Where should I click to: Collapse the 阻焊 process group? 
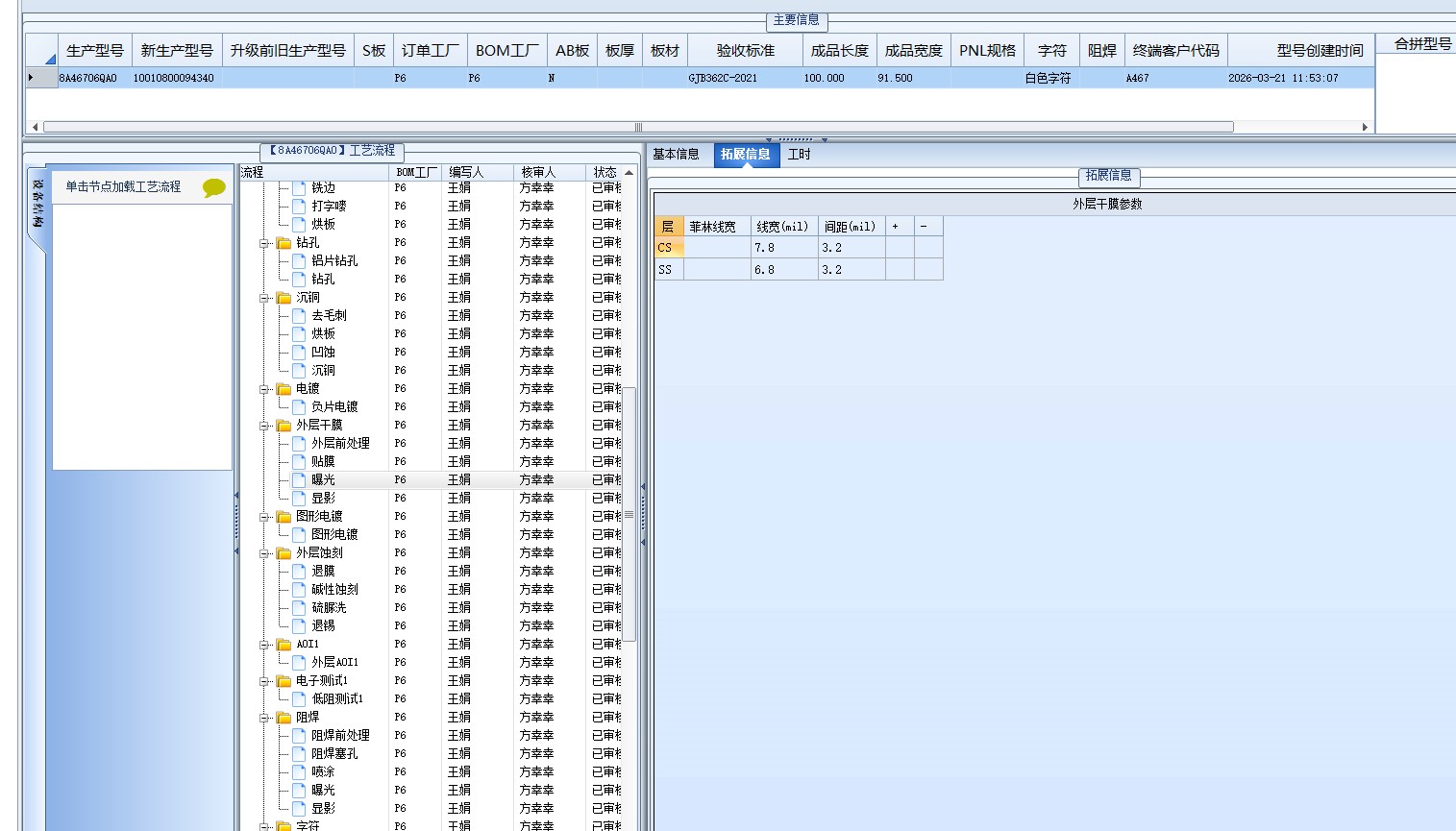(264, 718)
